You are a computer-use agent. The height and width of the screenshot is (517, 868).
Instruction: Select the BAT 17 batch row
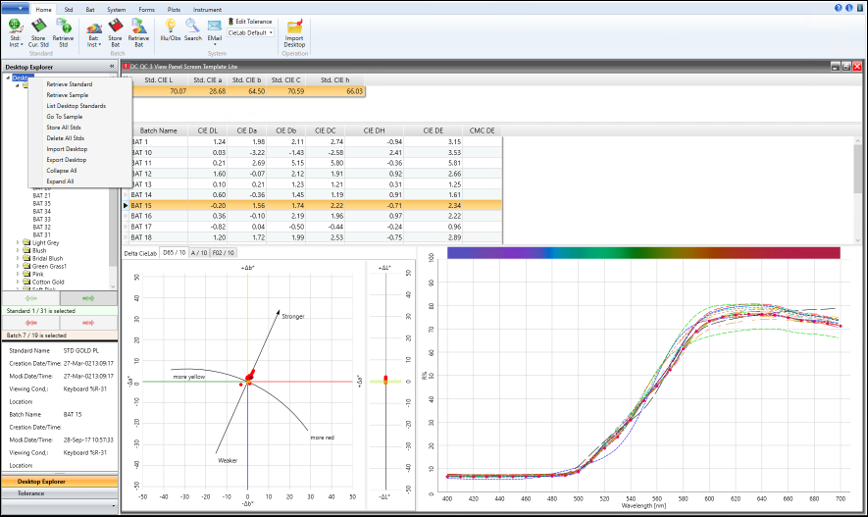313,227
